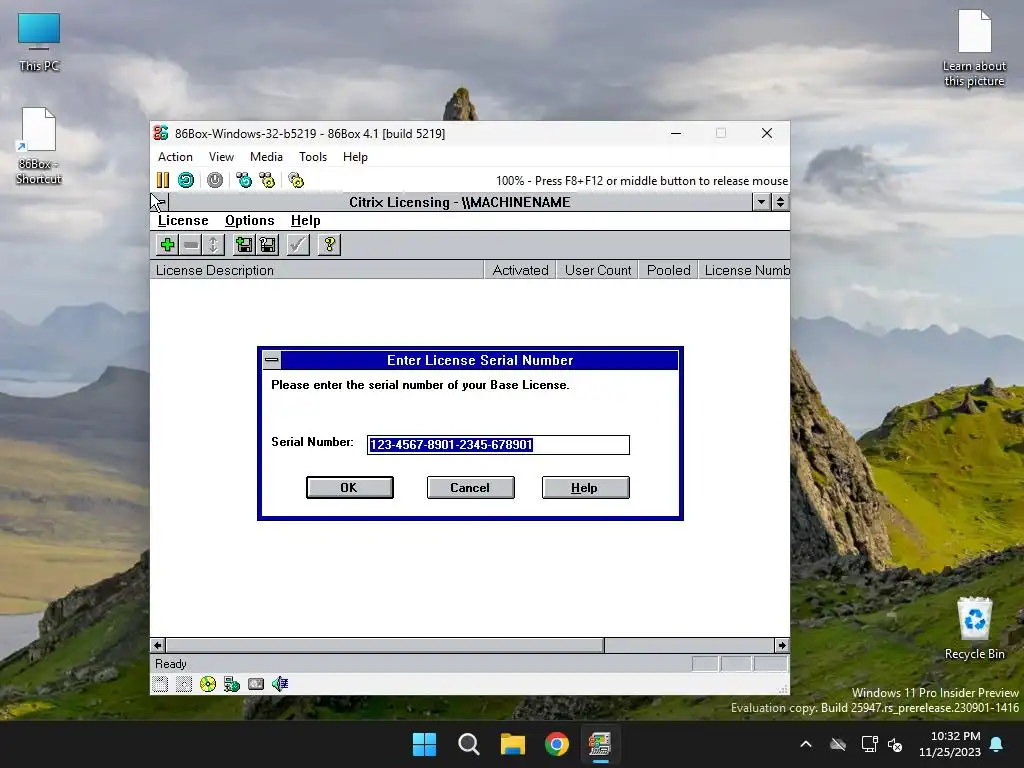The height and width of the screenshot is (768, 1024).
Task: Open the License menu in Citrix Licensing
Action: click(x=183, y=221)
